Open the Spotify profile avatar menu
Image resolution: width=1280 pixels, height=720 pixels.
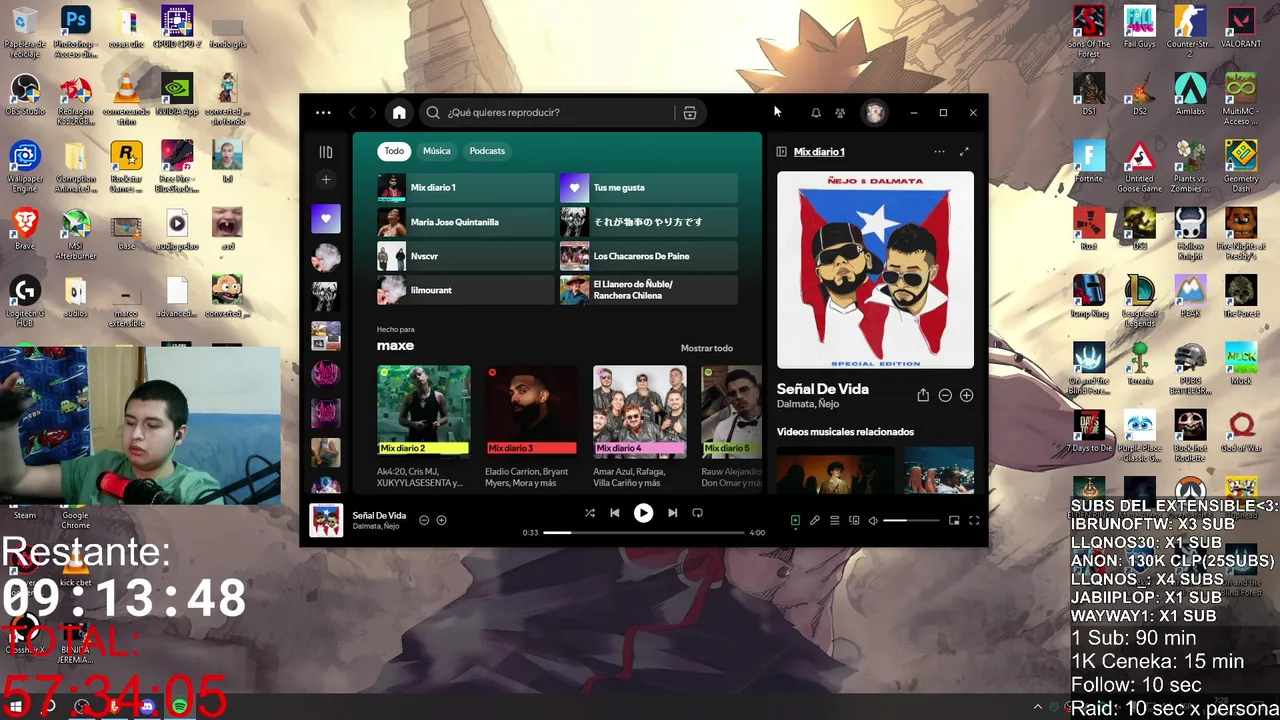point(875,113)
